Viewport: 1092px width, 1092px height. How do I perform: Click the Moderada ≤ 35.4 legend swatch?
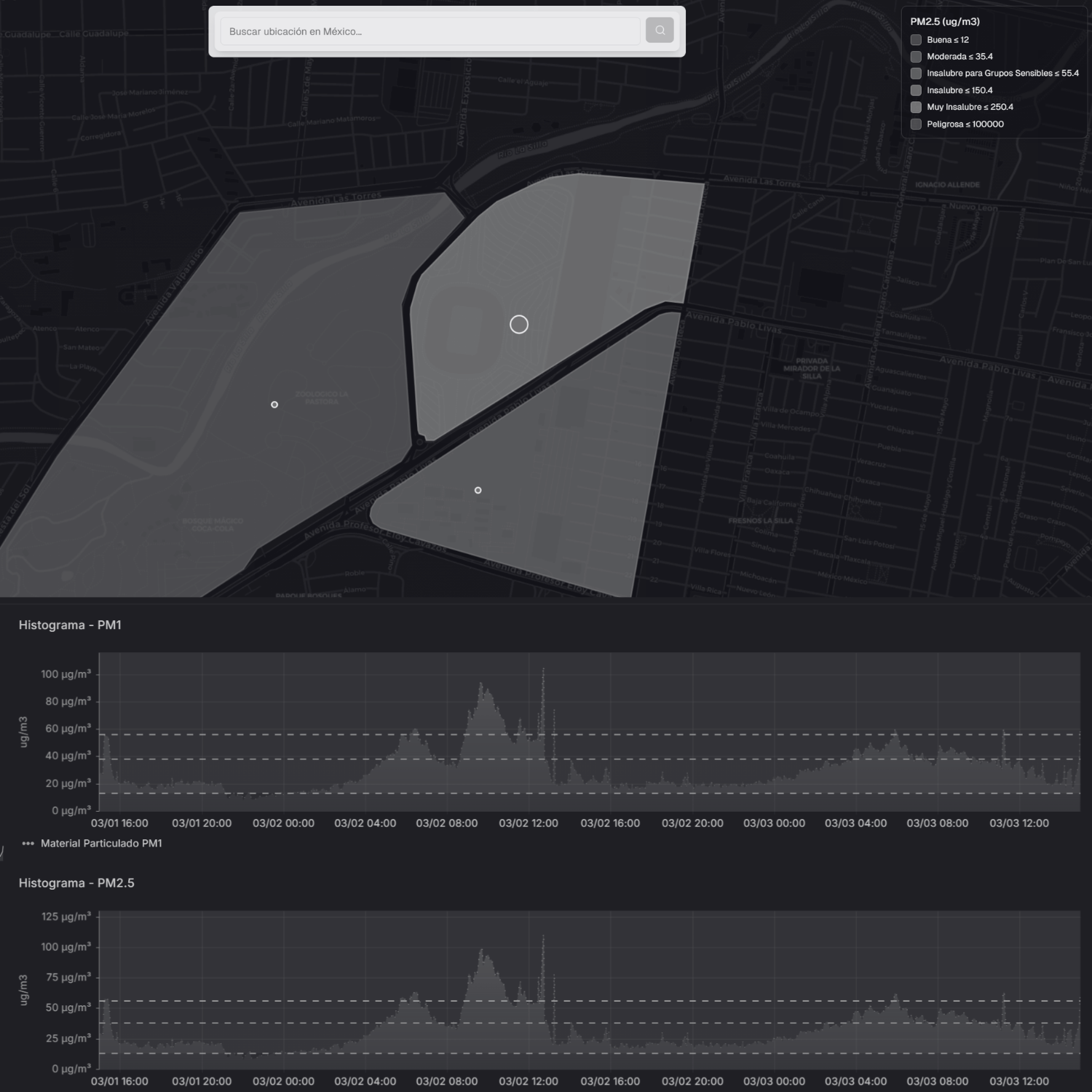pyautogui.click(x=916, y=57)
